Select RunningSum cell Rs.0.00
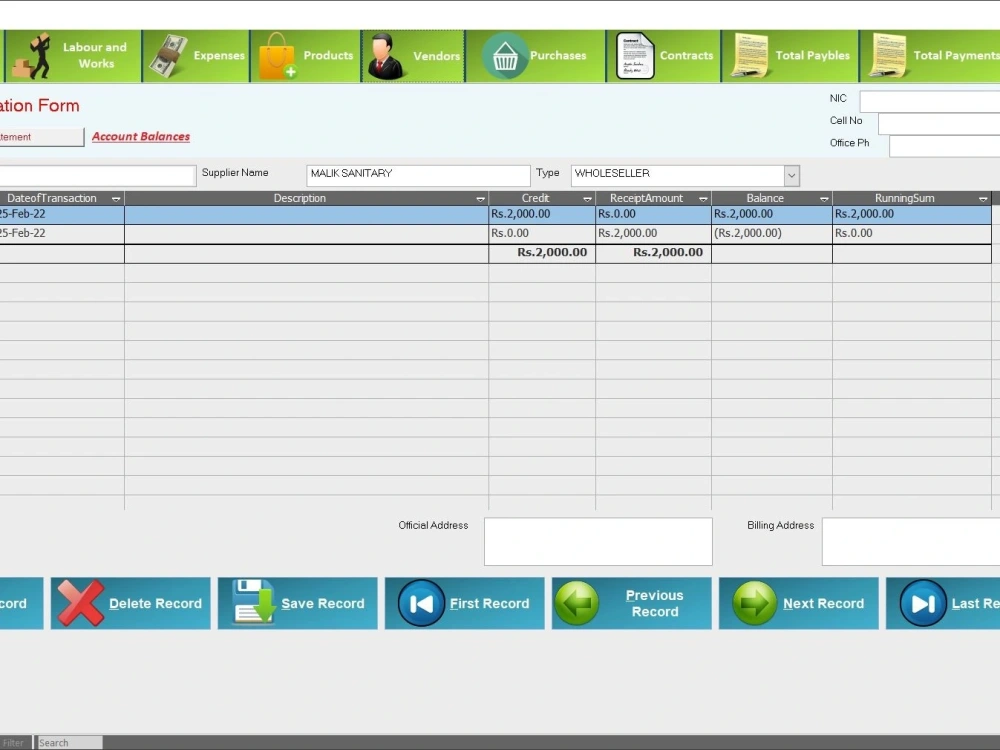This screenshot has width=1000, height=750. tap(912, 233)
